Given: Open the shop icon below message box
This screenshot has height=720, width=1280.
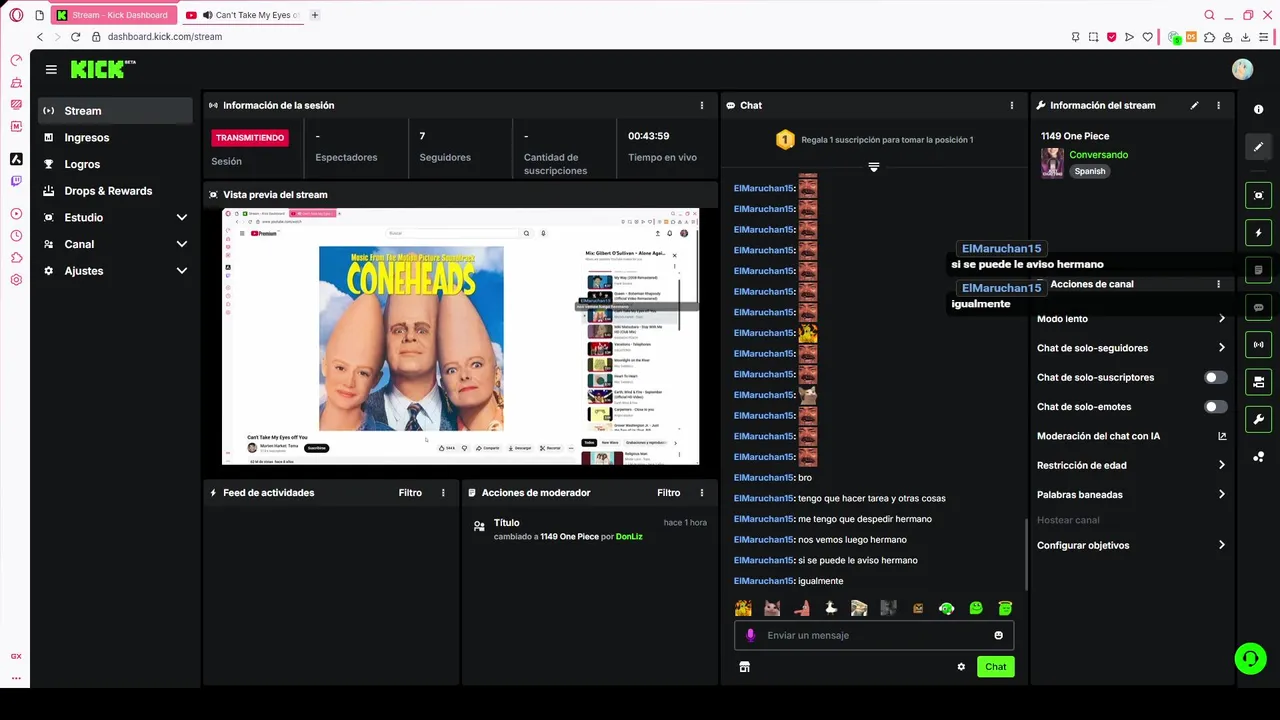Looking at the screenshot, I should pos(744,667).
